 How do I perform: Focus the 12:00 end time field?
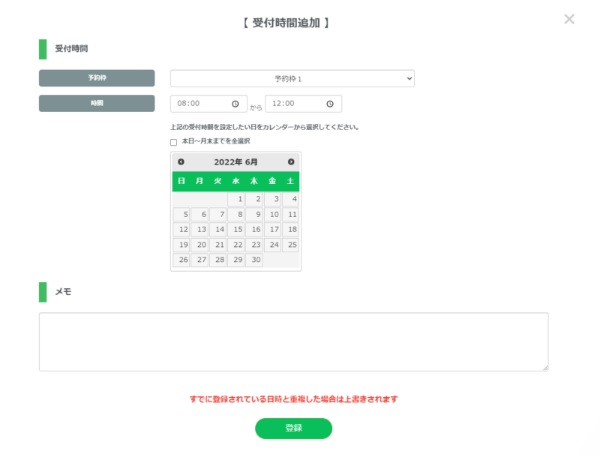(303, 104)
